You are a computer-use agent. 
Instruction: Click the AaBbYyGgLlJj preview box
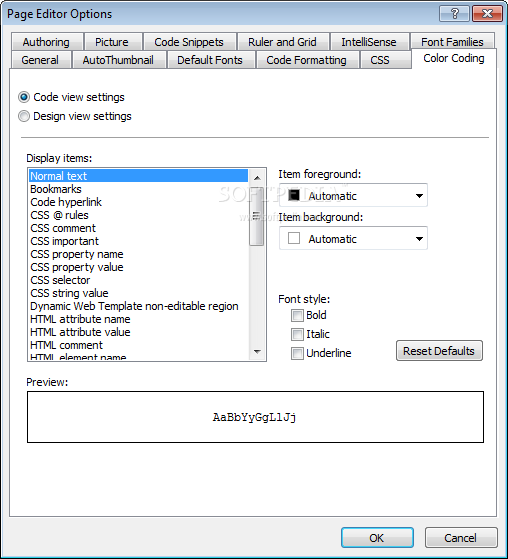(x=255, y=417)
